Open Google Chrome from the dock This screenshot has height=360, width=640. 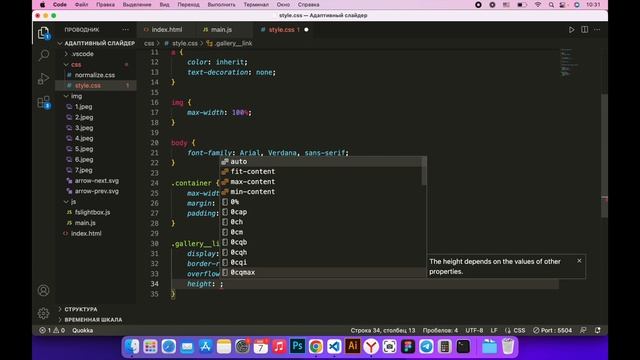click(x=316, y=347)
